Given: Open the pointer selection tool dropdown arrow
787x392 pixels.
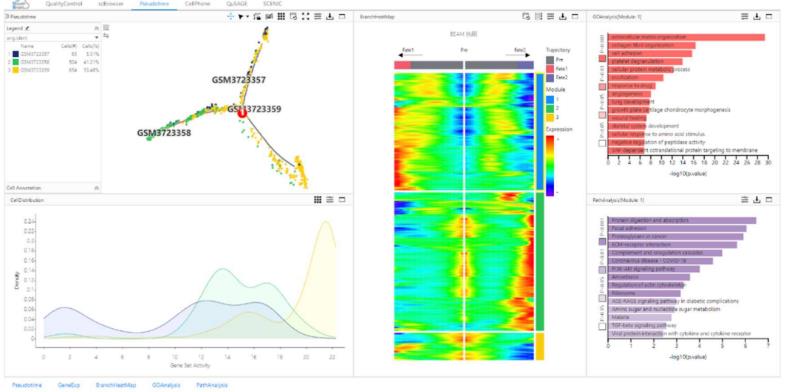Looking at the screenshot, I should coord(247,17).
